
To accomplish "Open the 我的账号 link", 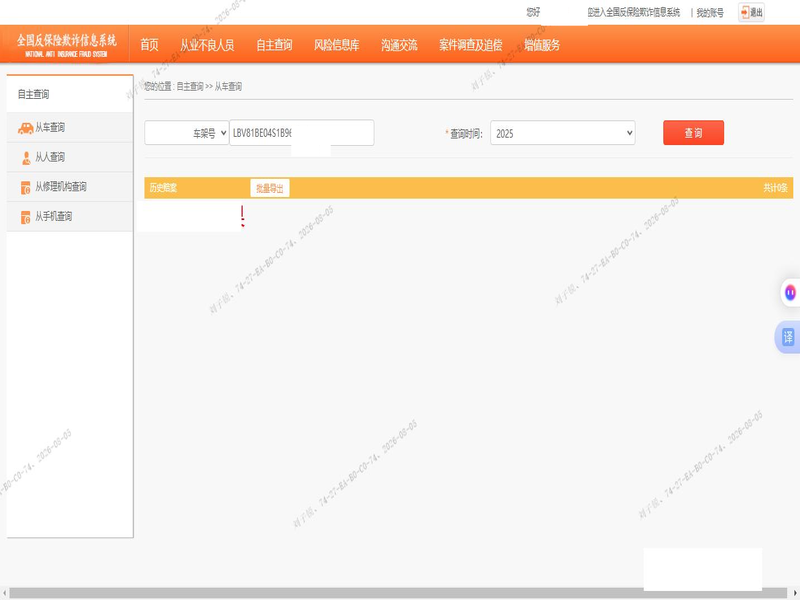I will coord(710,13).
